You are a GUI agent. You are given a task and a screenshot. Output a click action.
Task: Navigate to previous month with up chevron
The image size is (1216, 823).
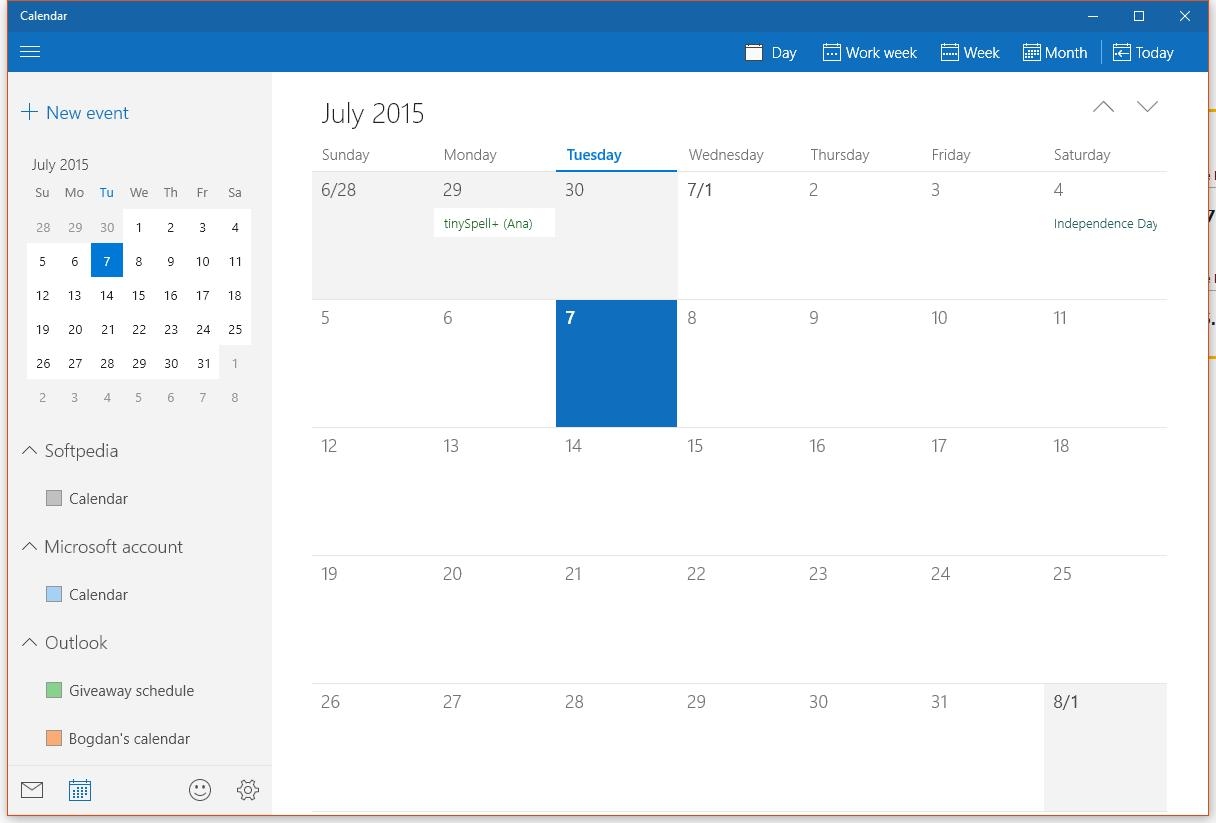1103,106
